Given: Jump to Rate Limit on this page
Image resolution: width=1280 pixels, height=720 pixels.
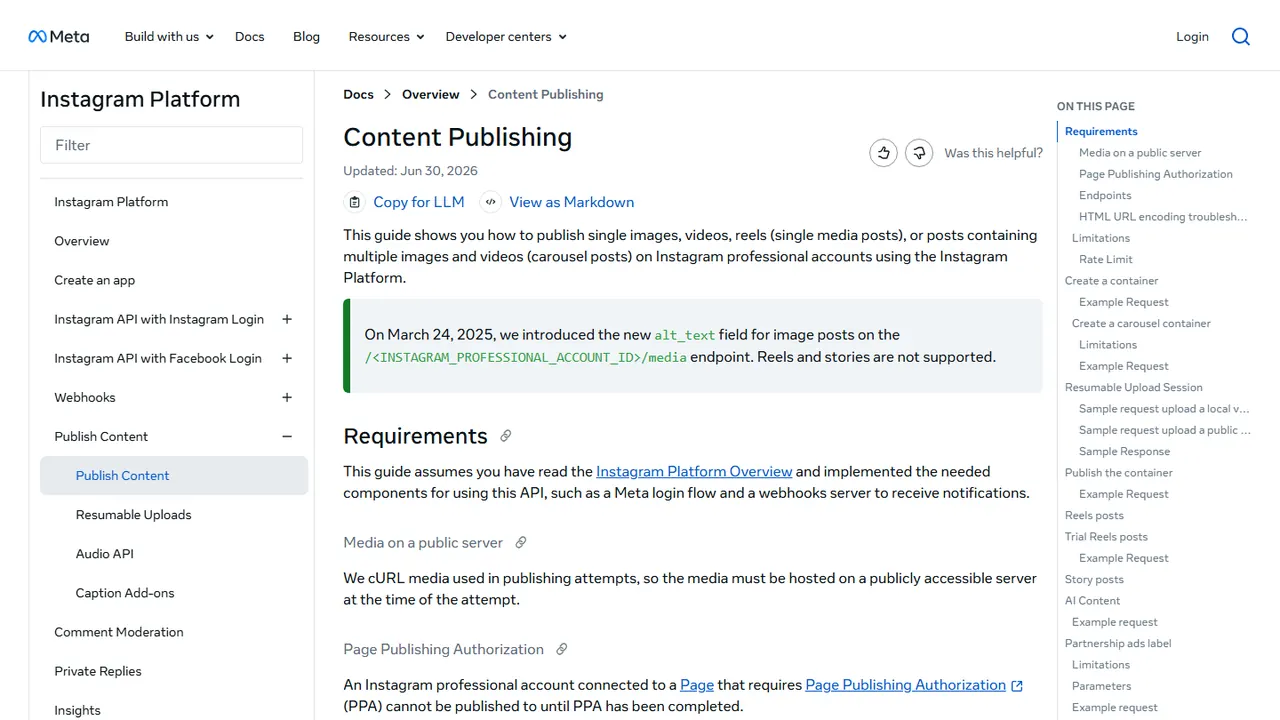Looking at the screenshot, I should click(1106, 260).
